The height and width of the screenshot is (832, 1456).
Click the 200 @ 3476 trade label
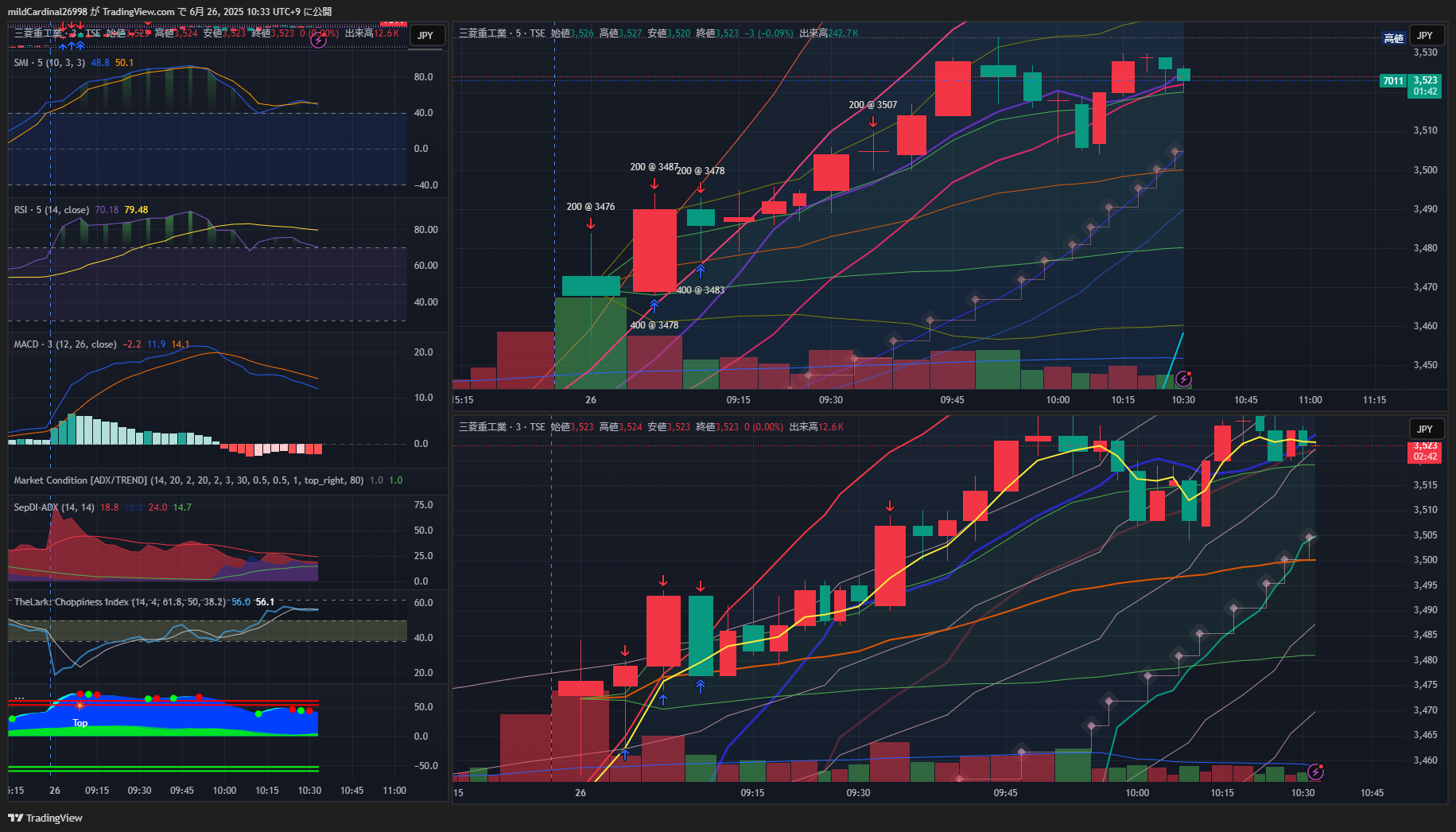pos(591,207)
